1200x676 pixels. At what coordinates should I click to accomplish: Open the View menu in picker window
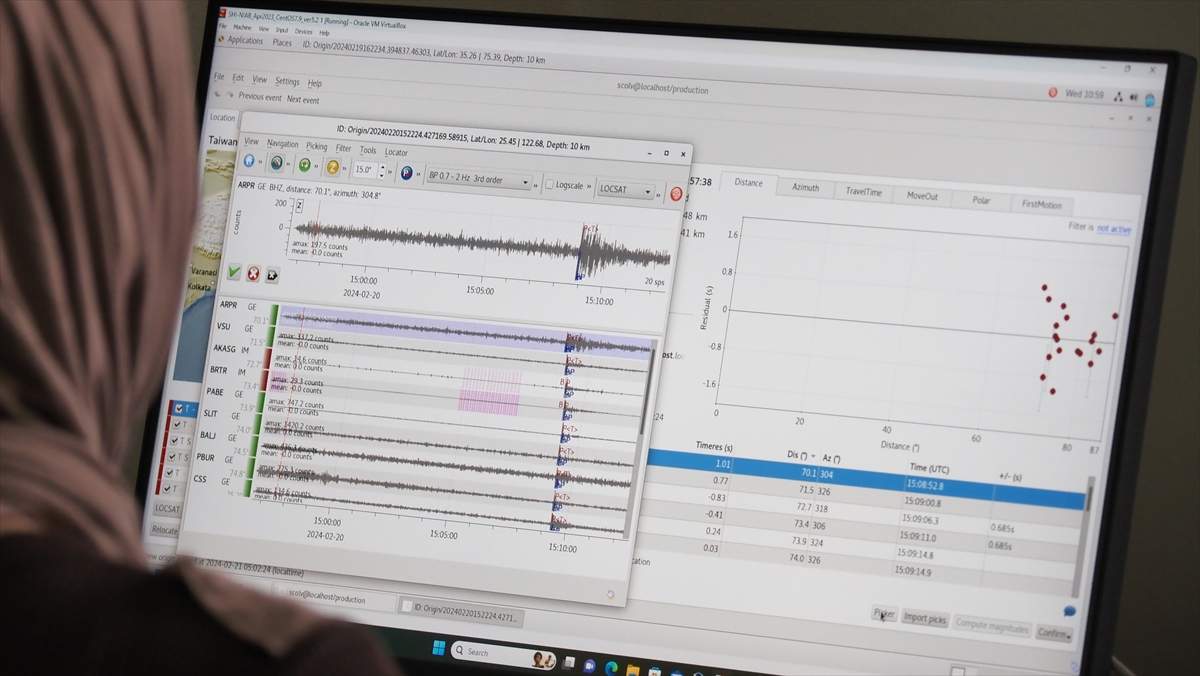251,142
